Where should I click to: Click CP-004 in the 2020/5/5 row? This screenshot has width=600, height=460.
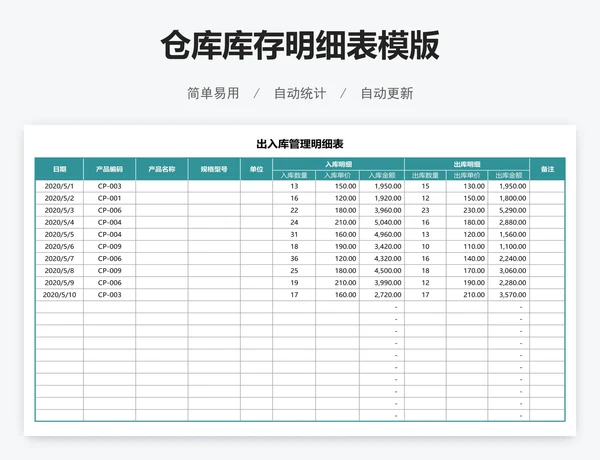tap(109, 235)
